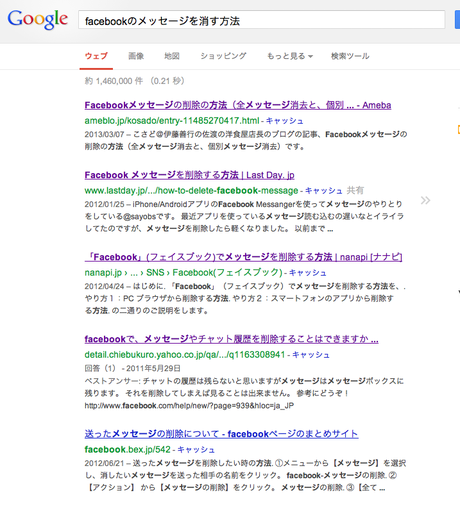The width and height of the screenshot is (460, 509).
Task: Click 共有 next to lastday.jp result
Action: pyautogui.click(x=355, y=191)
